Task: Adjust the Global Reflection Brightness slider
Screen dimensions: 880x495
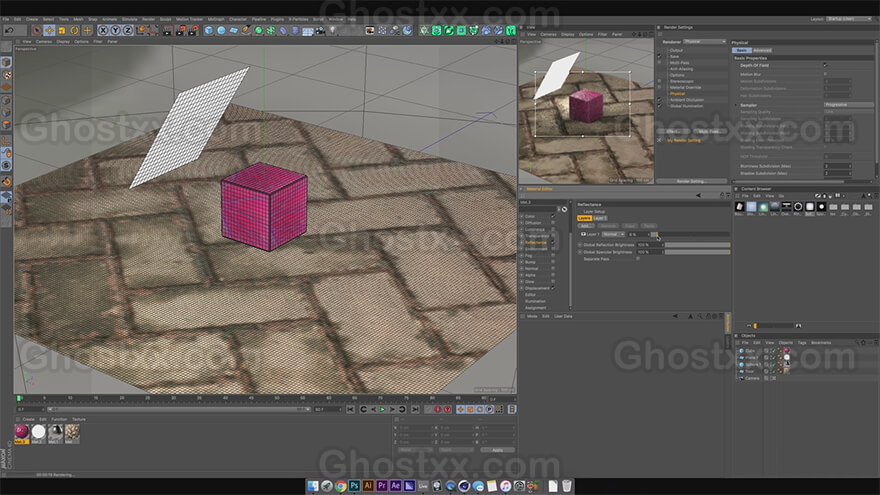Action: coord(698,245)
